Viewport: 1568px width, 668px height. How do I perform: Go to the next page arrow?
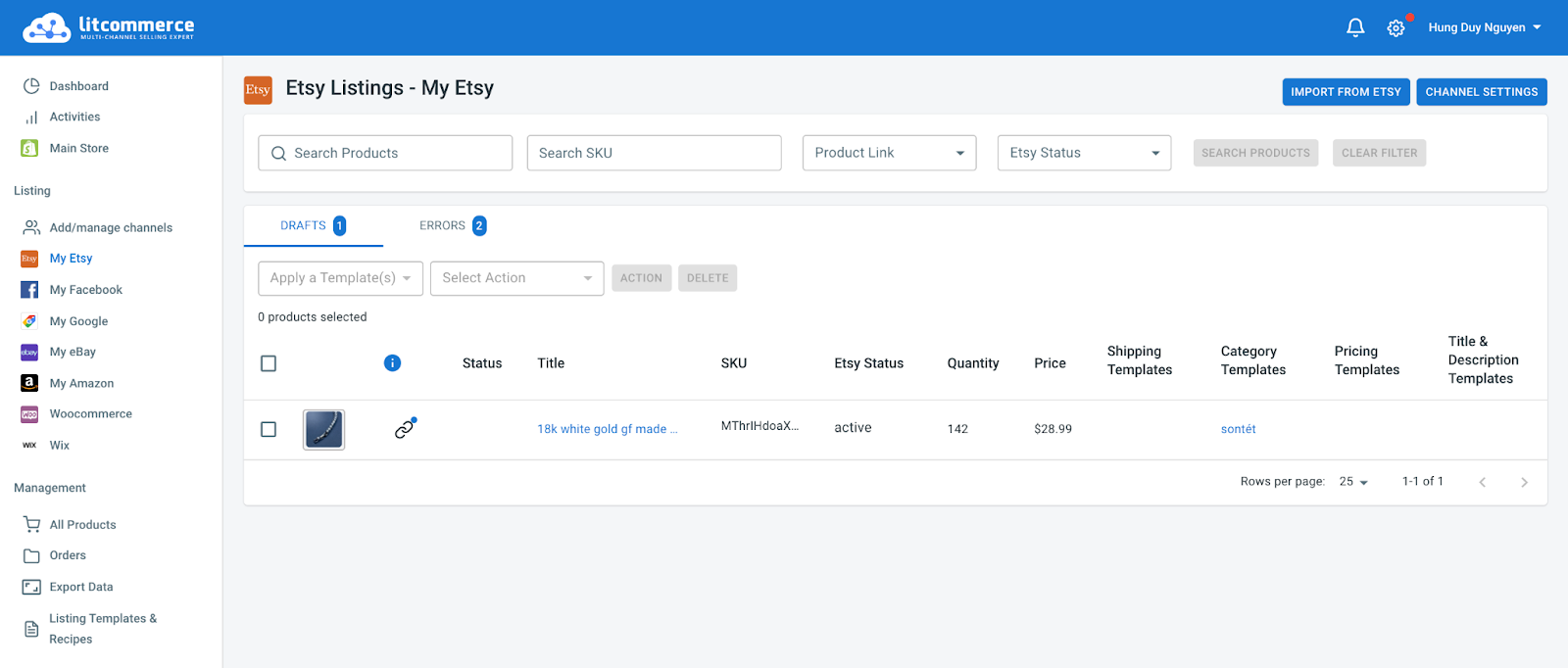pos(1524,482)
